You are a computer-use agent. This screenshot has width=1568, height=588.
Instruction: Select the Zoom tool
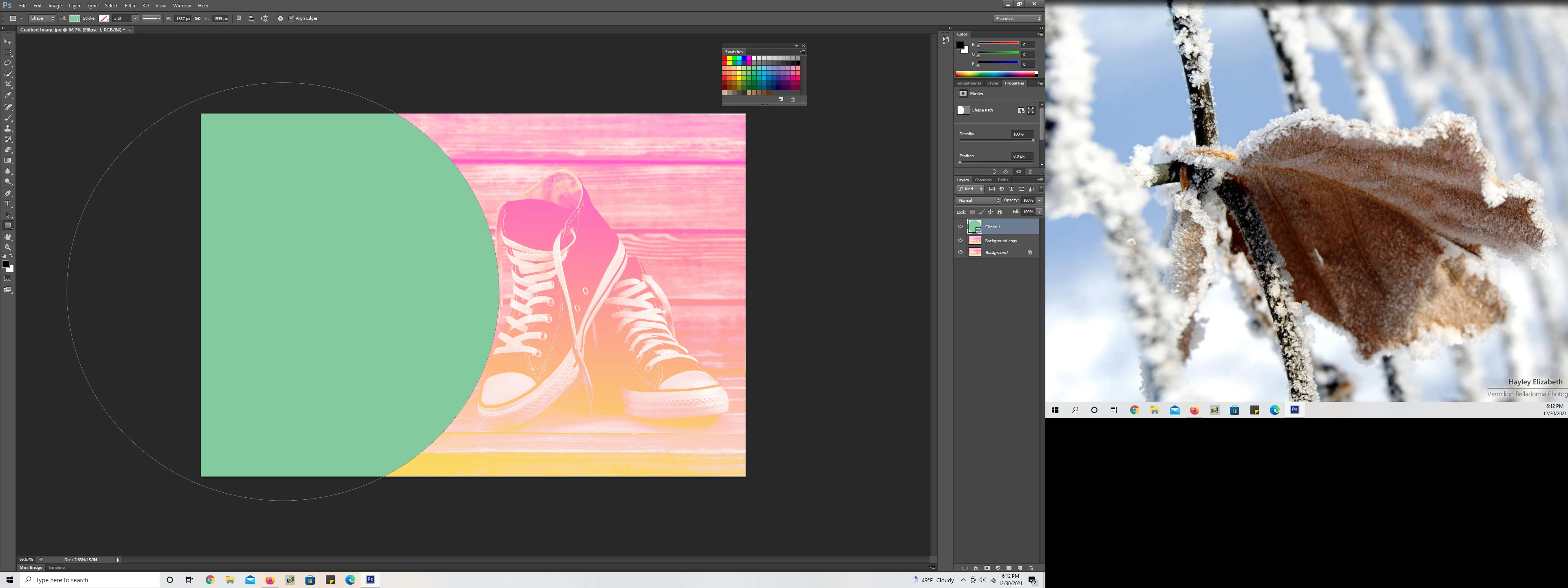coord(8,248)
